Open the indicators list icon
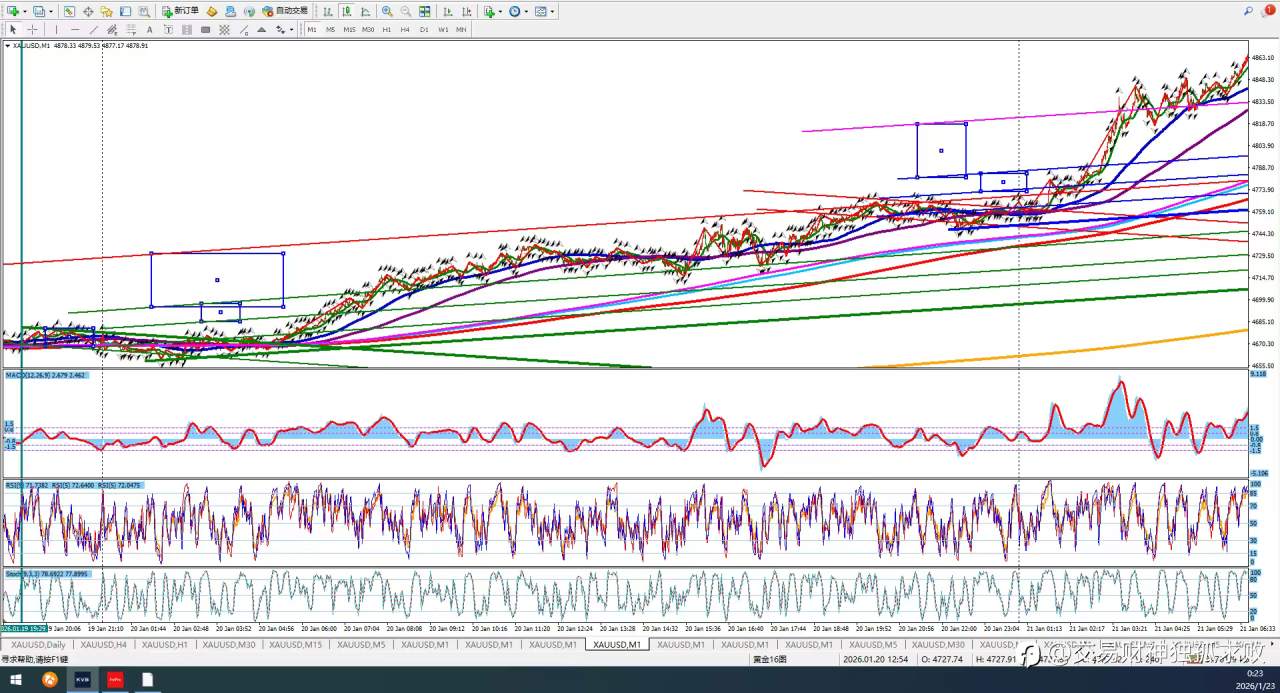This screenshot has width=1280, height=693. 489,11
